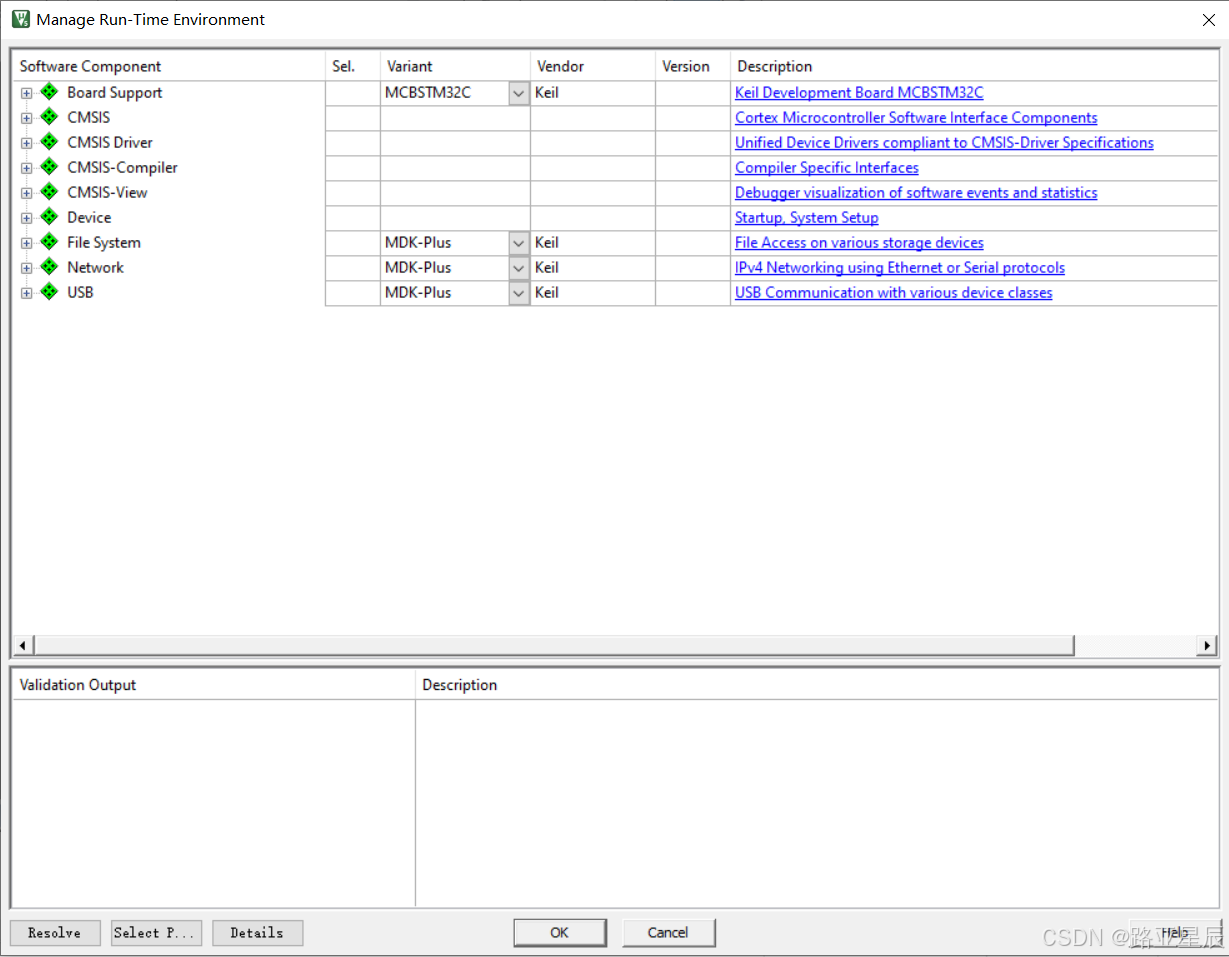Click the Validation Output column header

pyautogui.click(x=213, y=685)
